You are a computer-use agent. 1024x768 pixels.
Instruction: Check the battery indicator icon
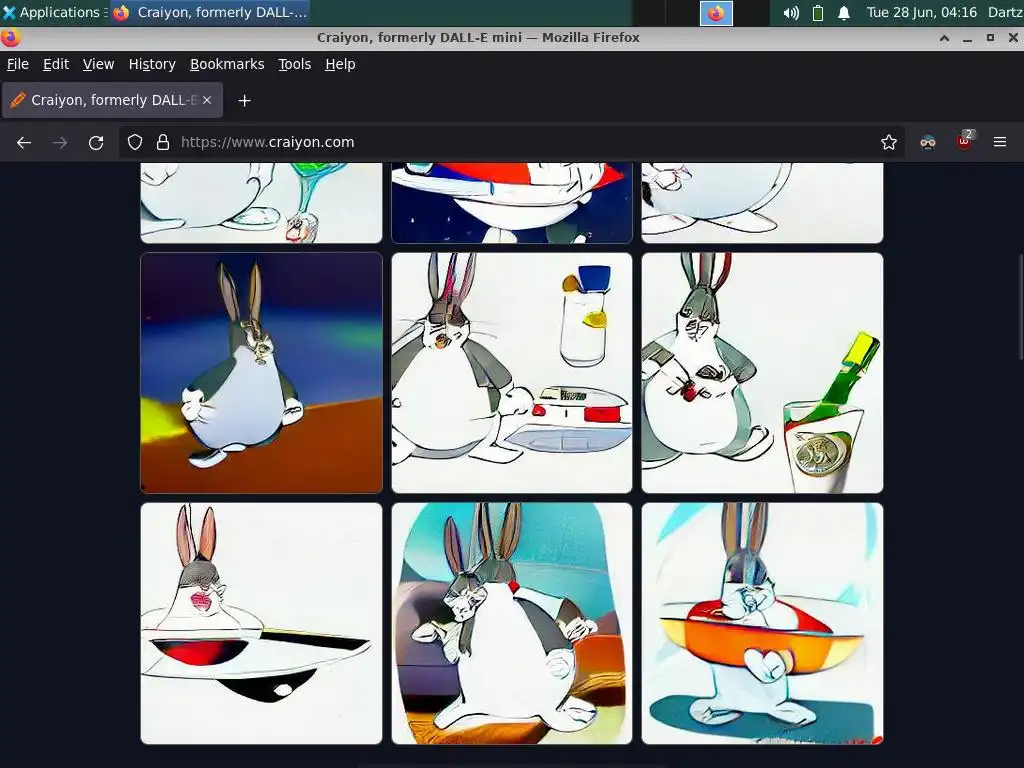[x=818, y=13]
